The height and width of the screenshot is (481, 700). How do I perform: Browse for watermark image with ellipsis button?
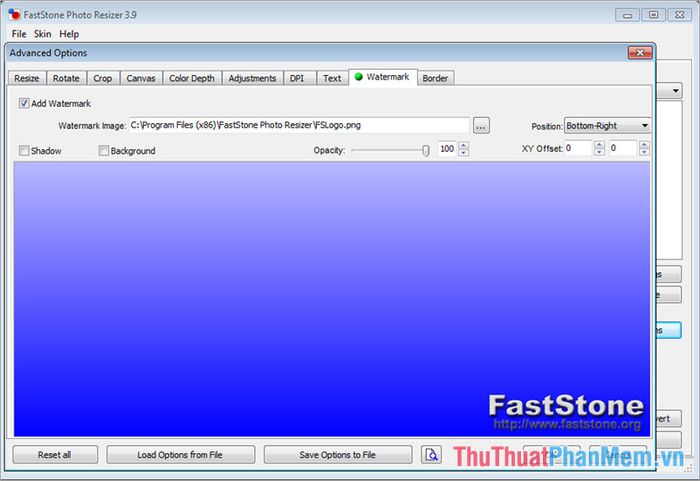[x=481, y=126]
